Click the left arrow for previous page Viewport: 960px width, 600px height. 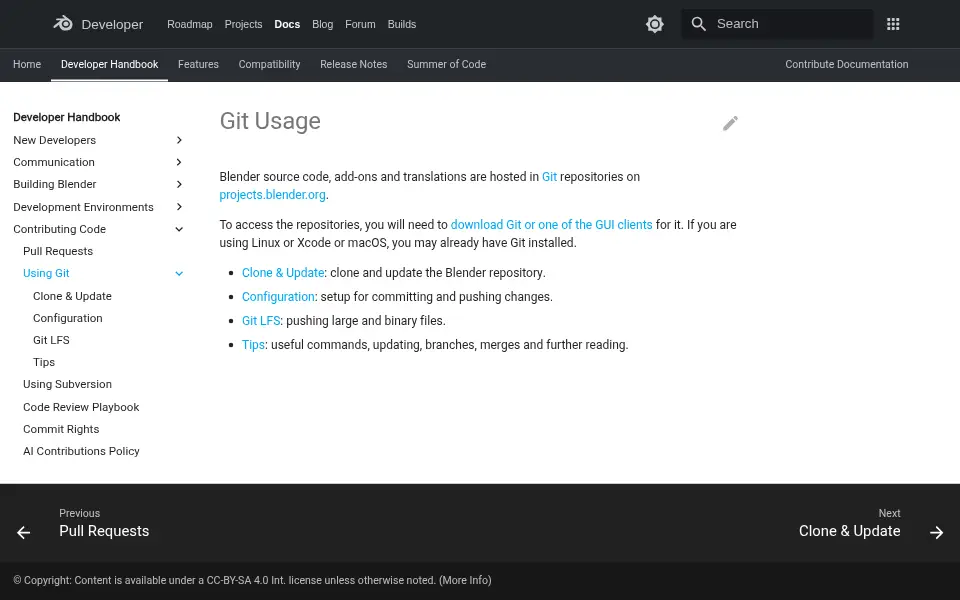point(23,533)
